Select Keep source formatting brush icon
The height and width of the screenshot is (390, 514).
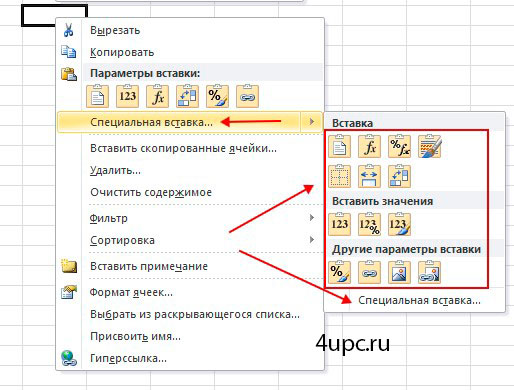[x=429, y=146]
